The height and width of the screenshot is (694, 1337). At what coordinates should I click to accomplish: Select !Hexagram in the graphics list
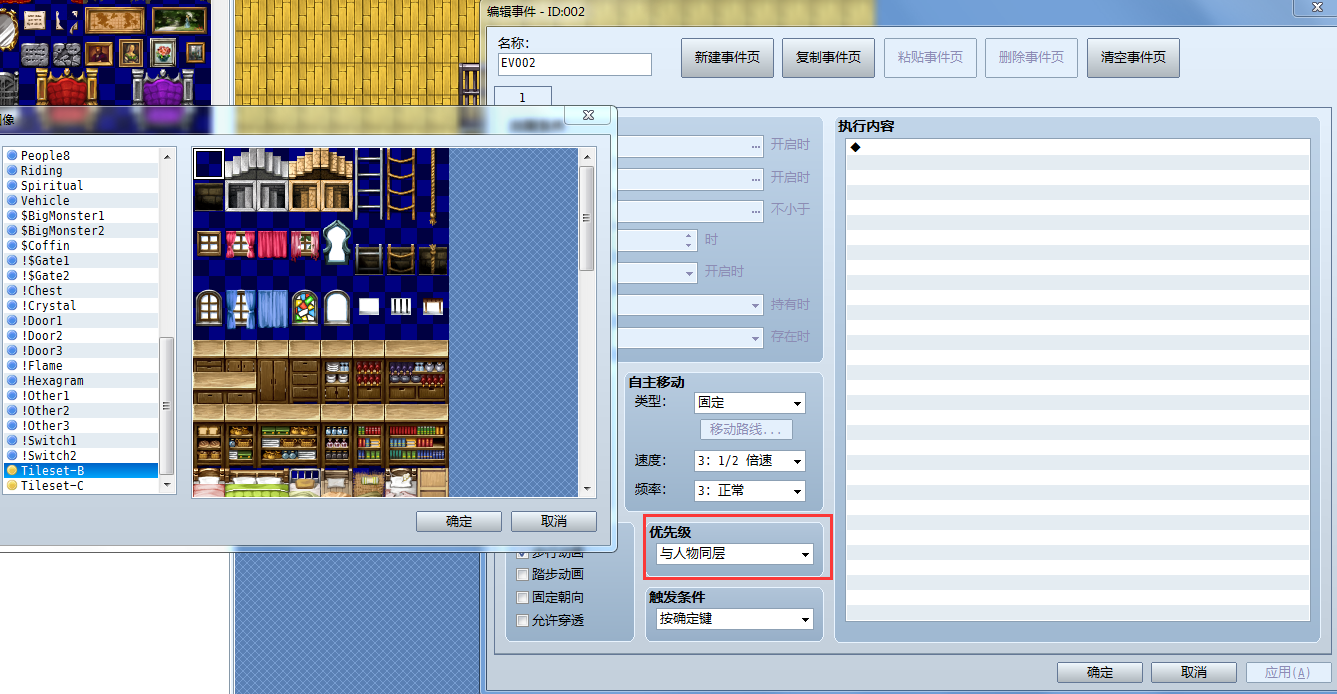(x=81, y=381)
